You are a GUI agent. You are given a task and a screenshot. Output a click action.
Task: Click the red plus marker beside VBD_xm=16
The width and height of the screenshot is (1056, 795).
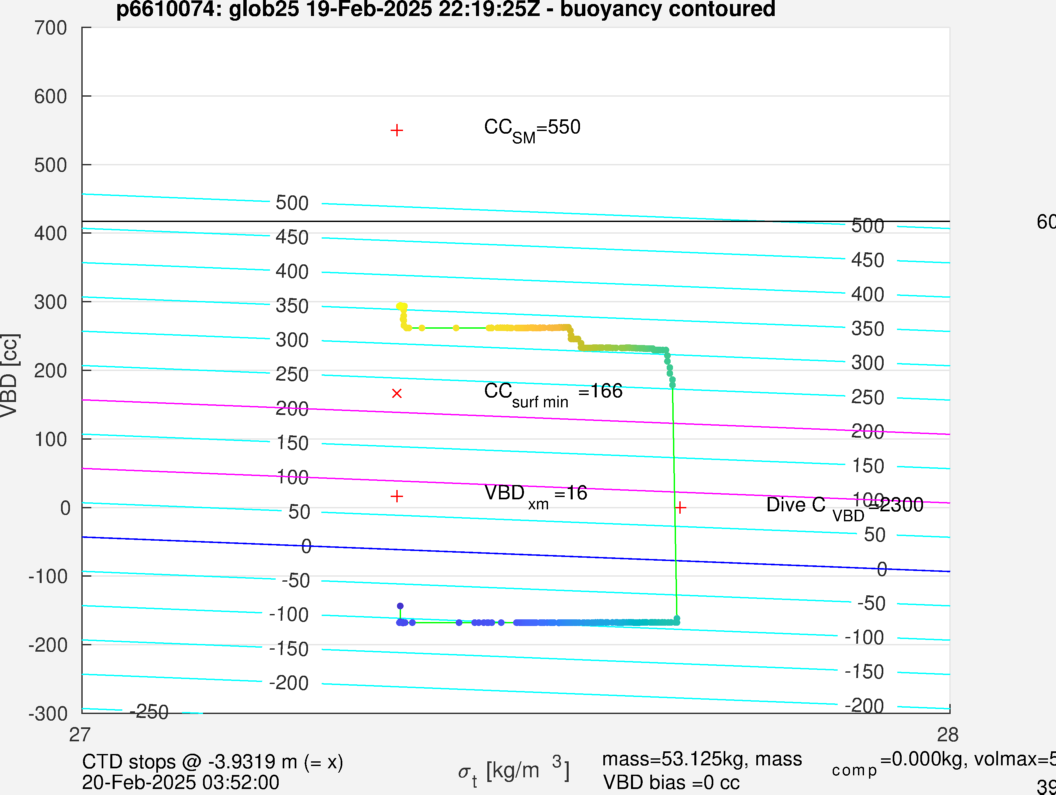[396, 496]
